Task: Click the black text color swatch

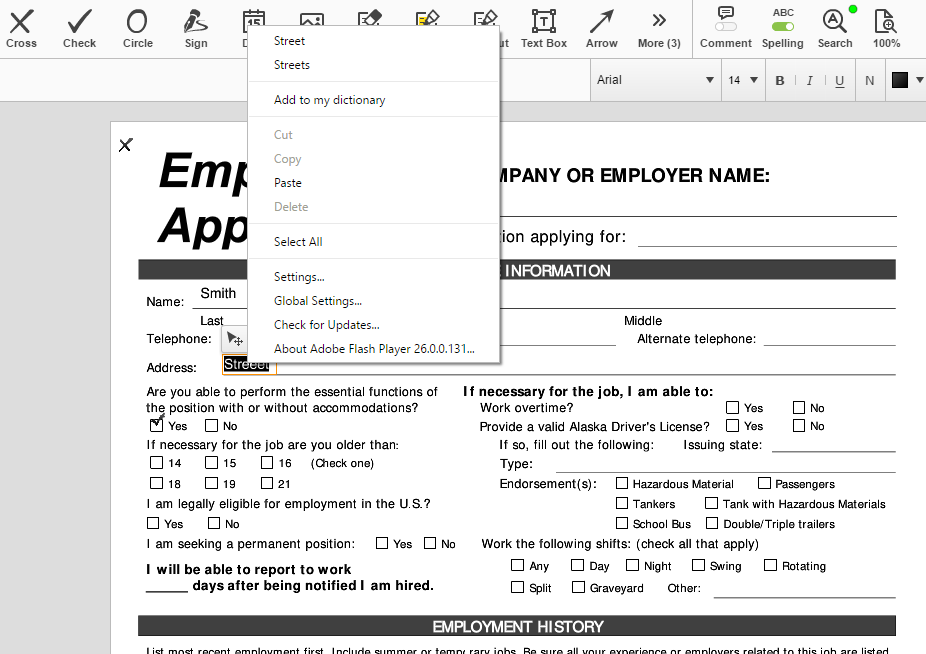Action: pos(899,80)
